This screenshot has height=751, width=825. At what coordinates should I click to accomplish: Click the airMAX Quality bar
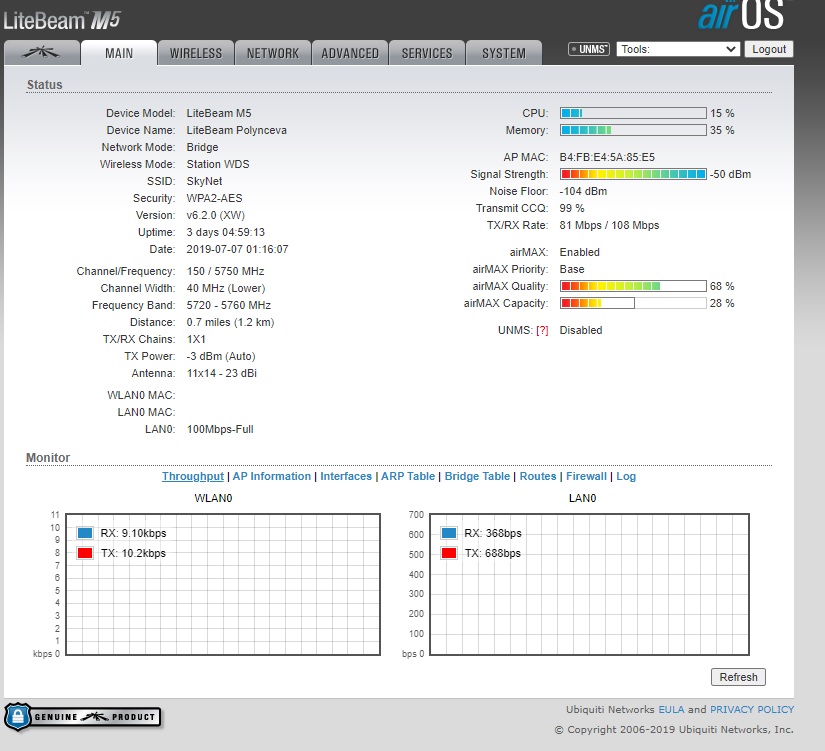click(x=633, y=286)
